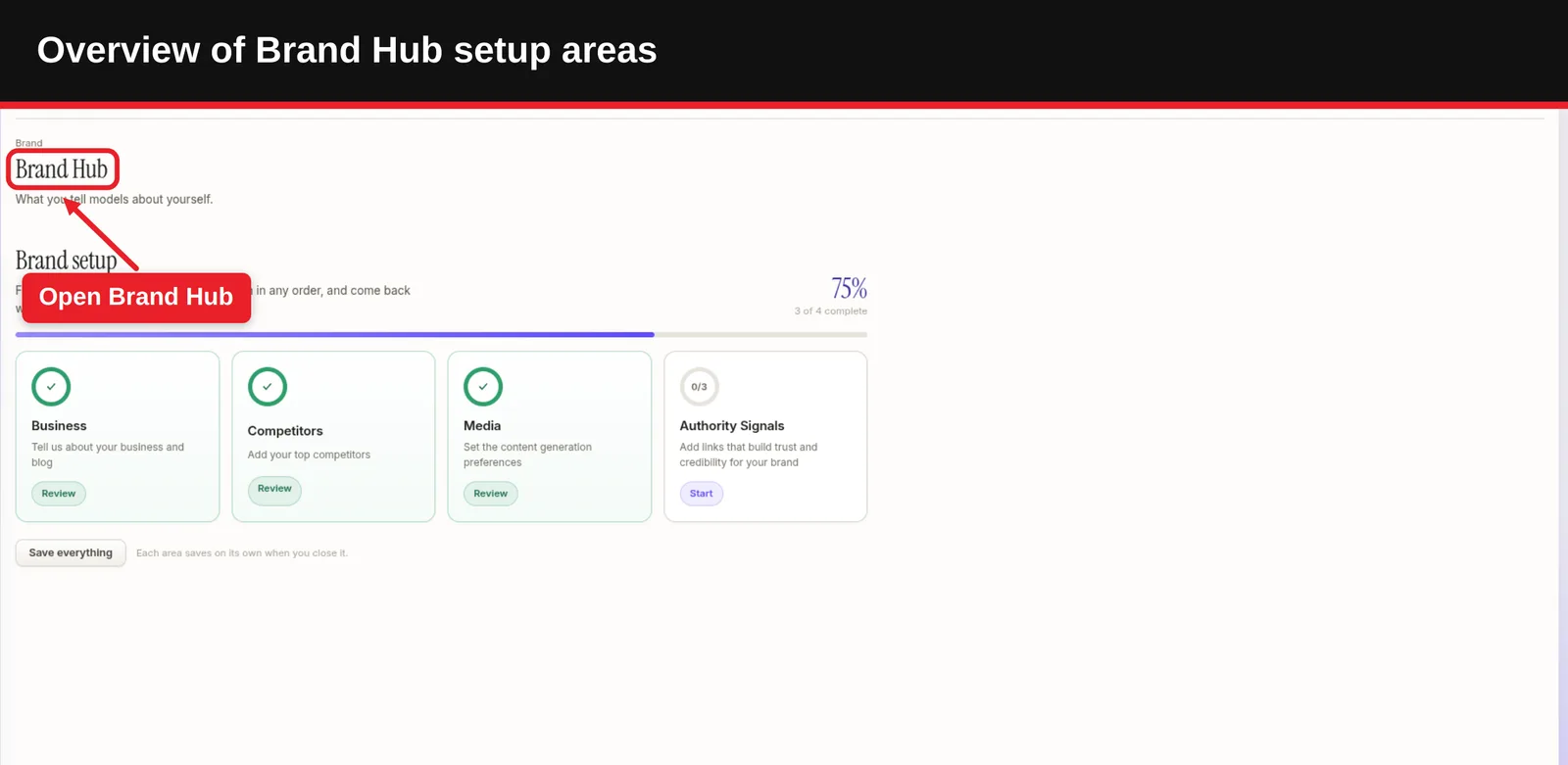Select the Media card title

click(482, 426)
